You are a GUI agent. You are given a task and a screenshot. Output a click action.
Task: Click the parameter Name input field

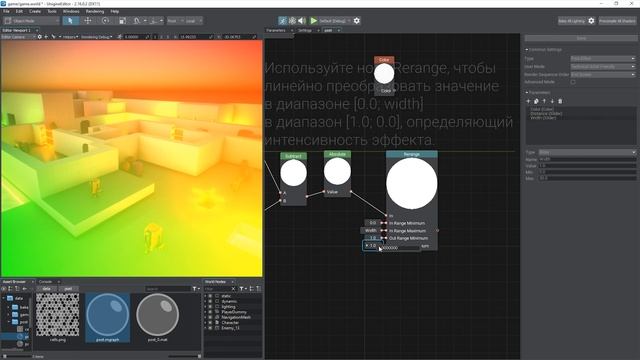[x=587, y=159]
